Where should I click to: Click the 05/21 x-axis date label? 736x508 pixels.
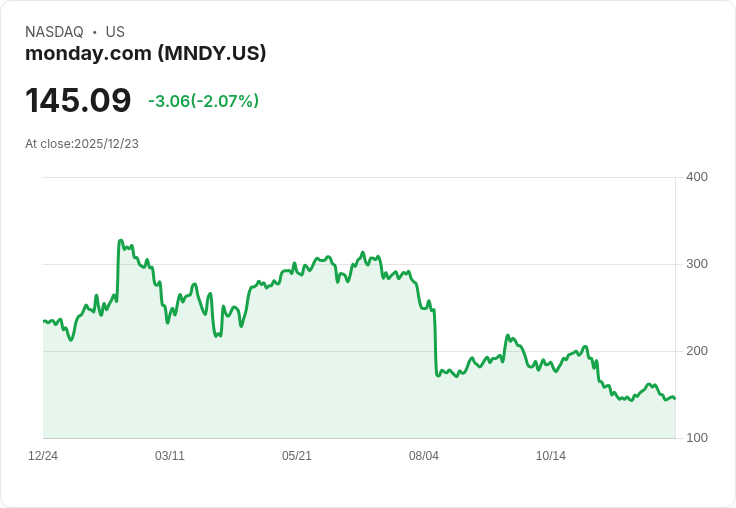(x=296, y=456)
